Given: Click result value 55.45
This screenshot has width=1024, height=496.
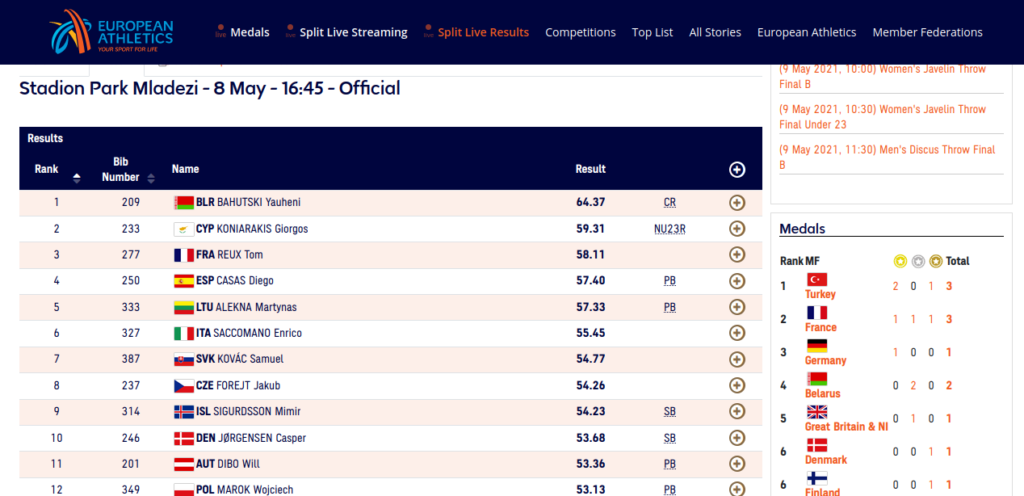Looking at the screenshot, I should click(x=590, y=333).
